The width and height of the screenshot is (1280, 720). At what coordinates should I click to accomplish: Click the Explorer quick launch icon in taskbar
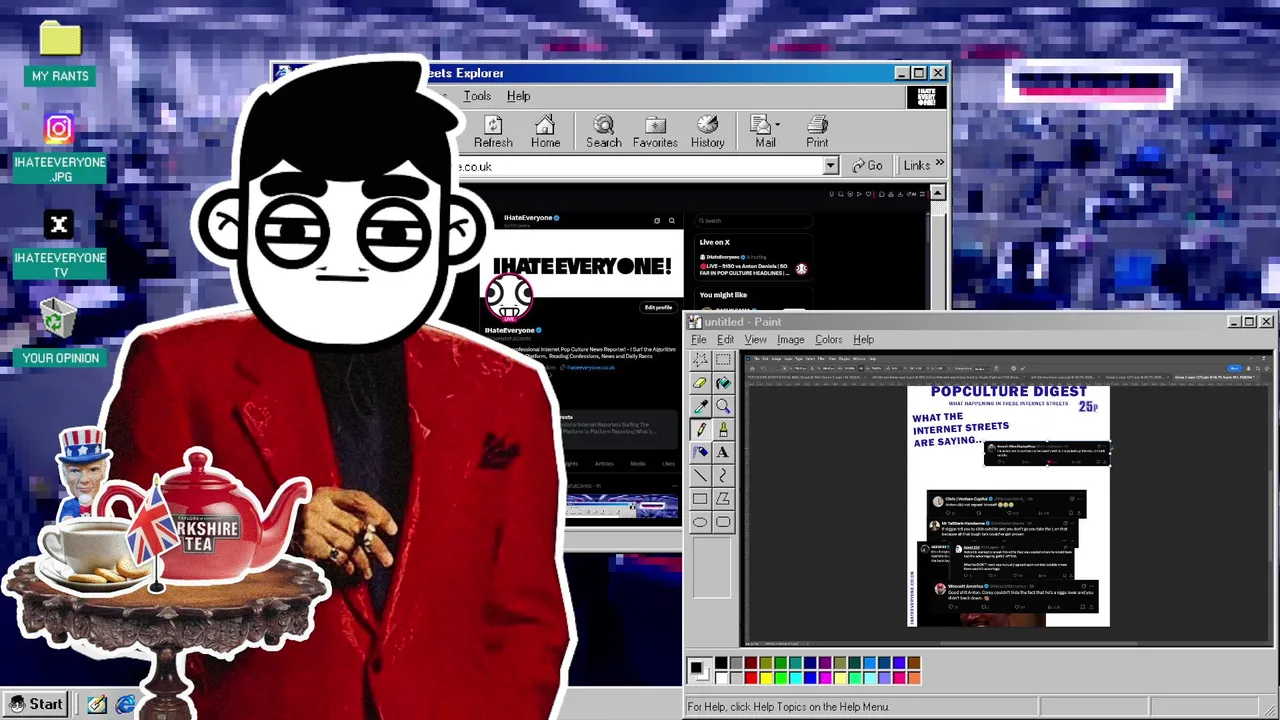[125, 704]
